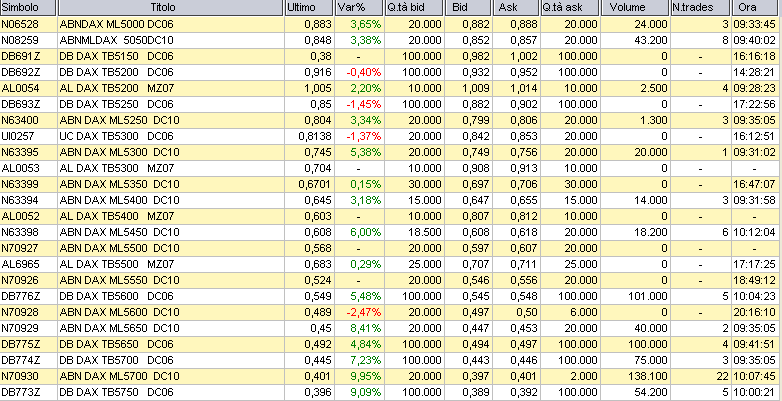Select symbol AL0052

point(20,216)
